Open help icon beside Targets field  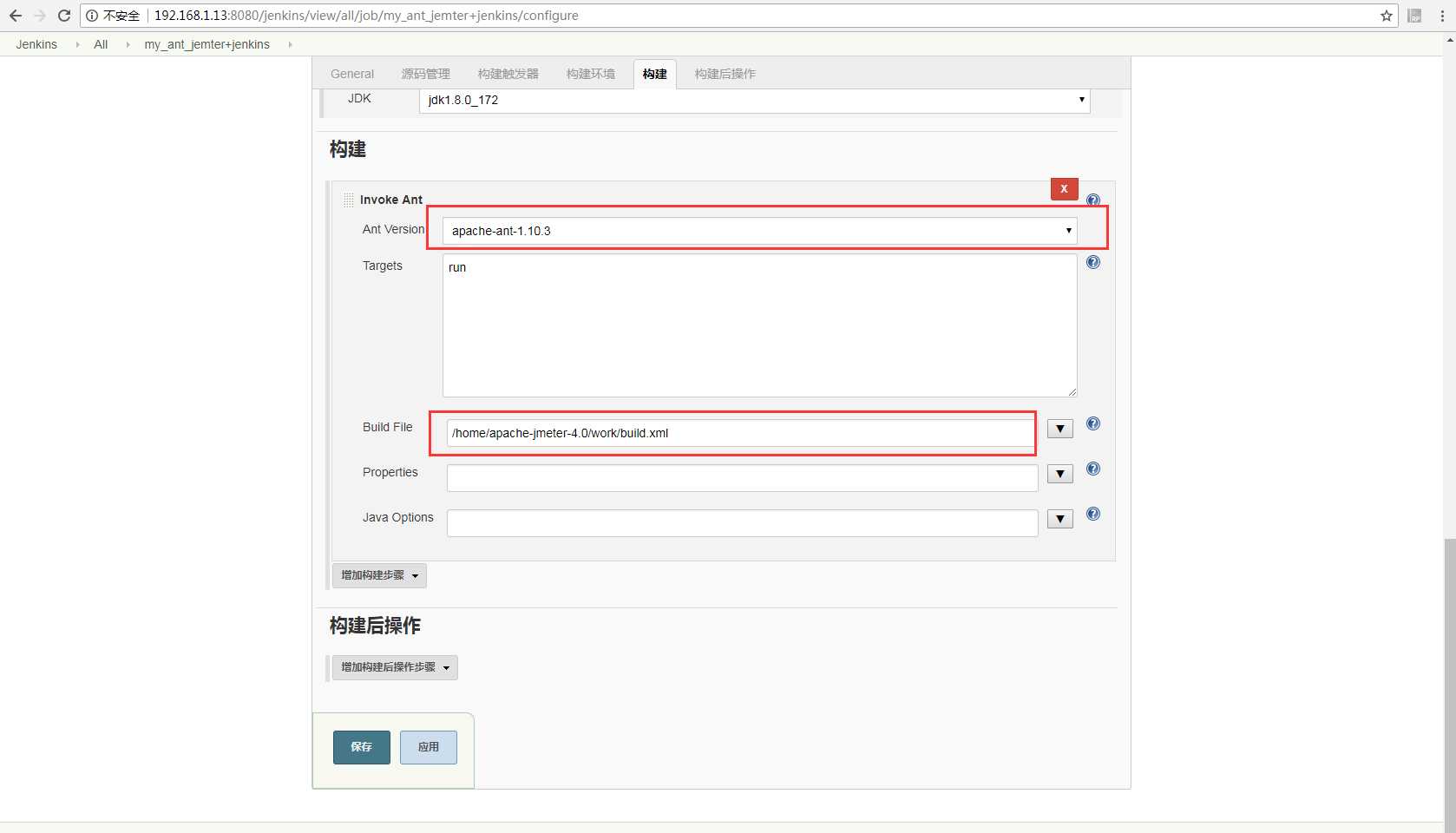coord(1093,262)
